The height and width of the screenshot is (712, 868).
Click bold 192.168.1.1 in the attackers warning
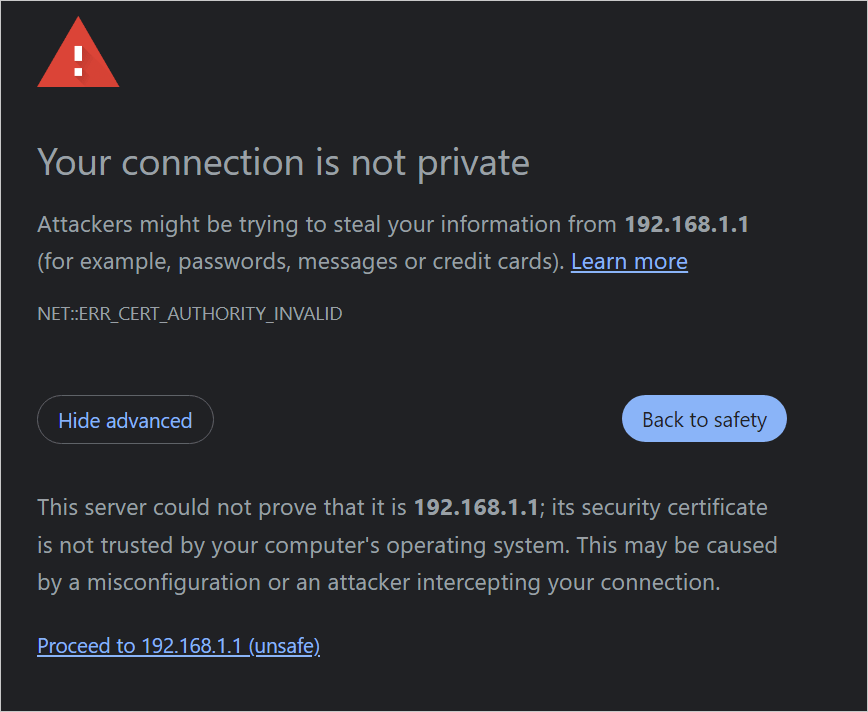(x=686, y=224)
